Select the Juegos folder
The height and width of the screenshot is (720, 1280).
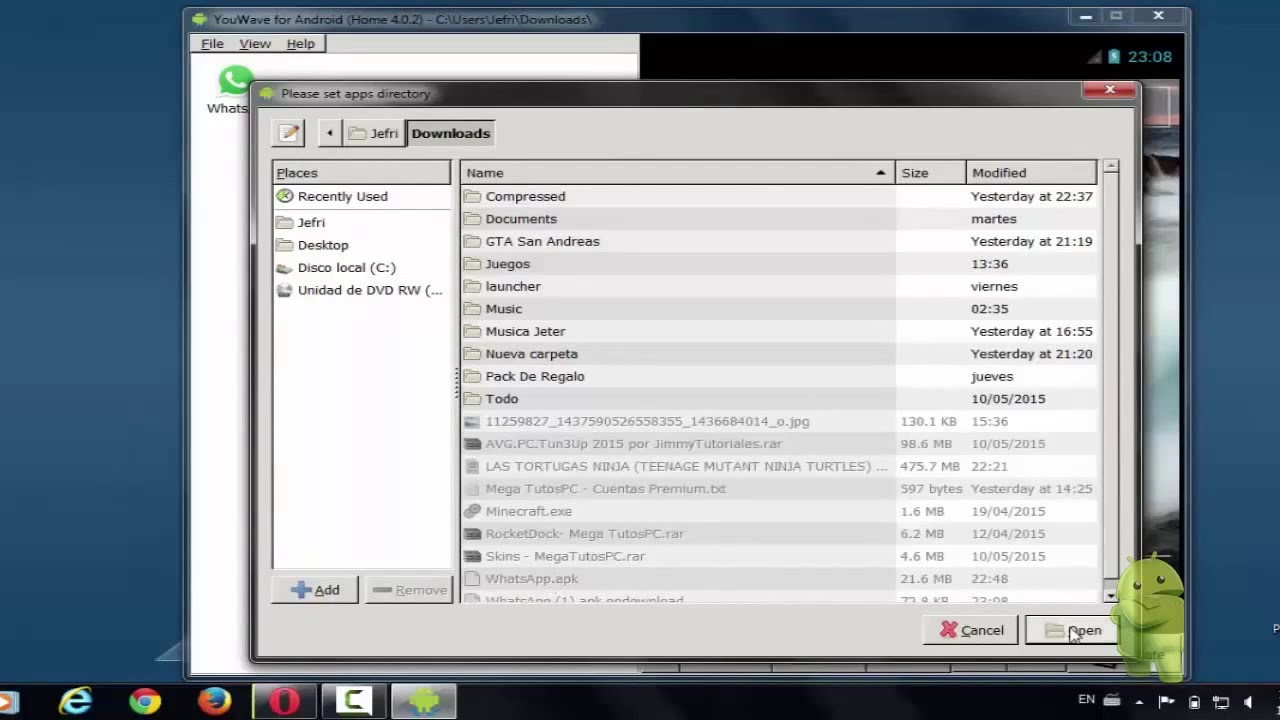click(779, 264)
